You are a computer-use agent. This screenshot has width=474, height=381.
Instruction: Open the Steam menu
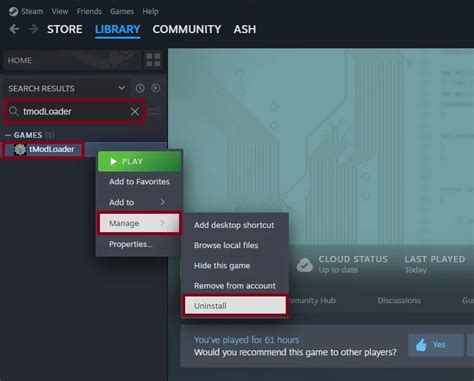click(x=32, y=11)
